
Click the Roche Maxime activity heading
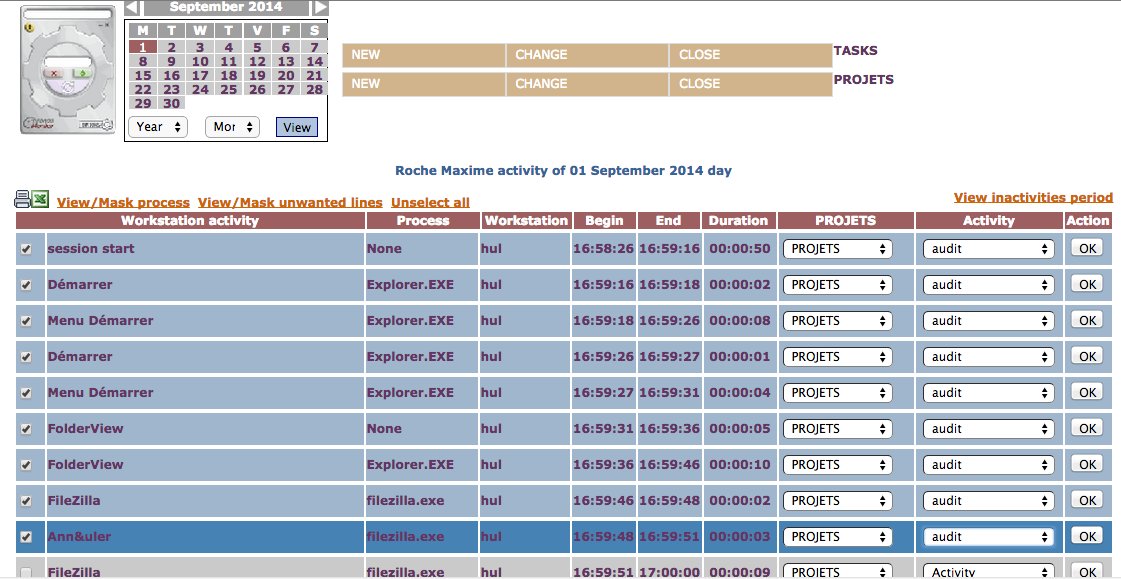(x=563, y=171)
